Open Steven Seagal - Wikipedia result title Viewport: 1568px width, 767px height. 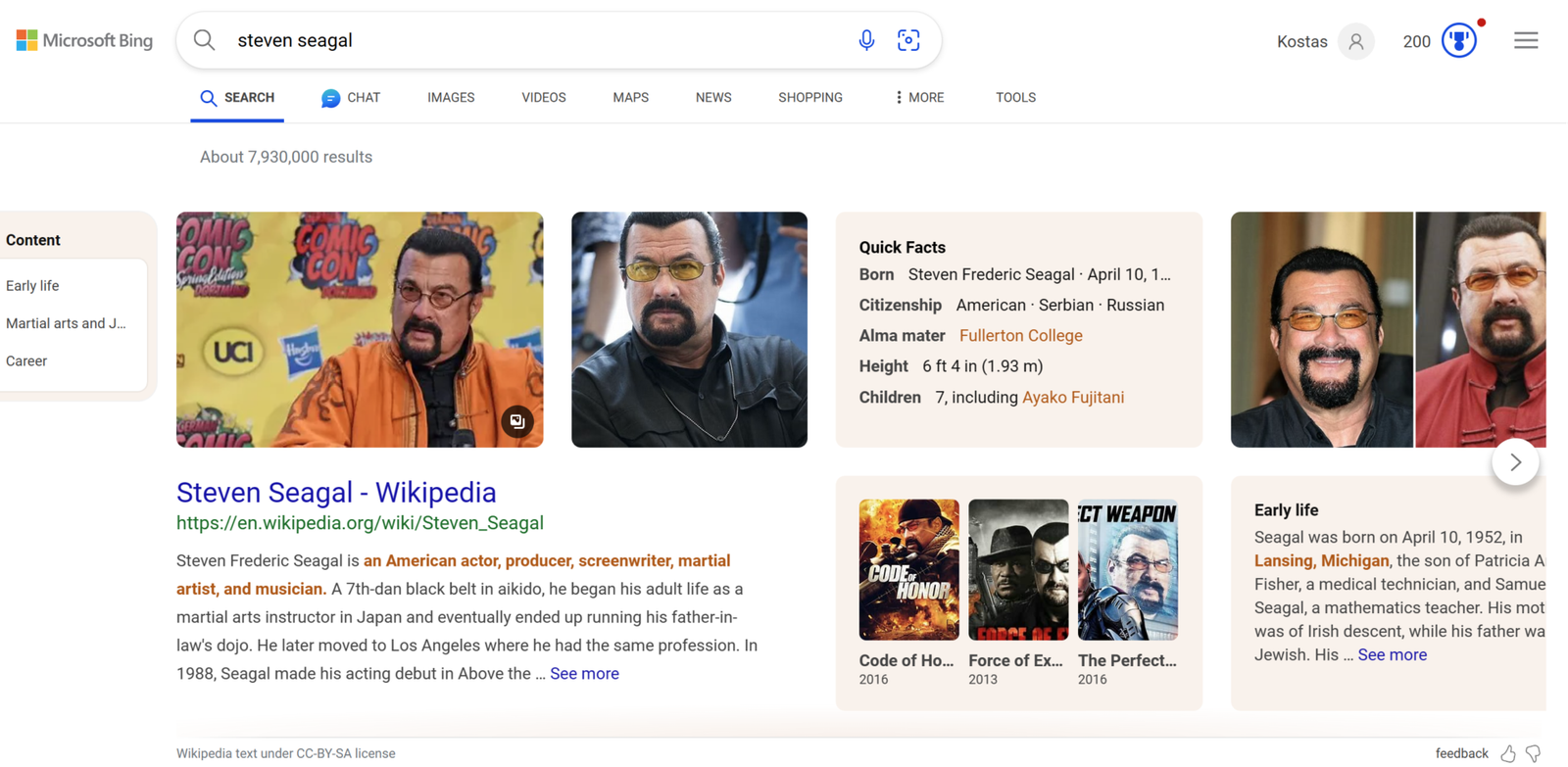(x=336, y=492)
